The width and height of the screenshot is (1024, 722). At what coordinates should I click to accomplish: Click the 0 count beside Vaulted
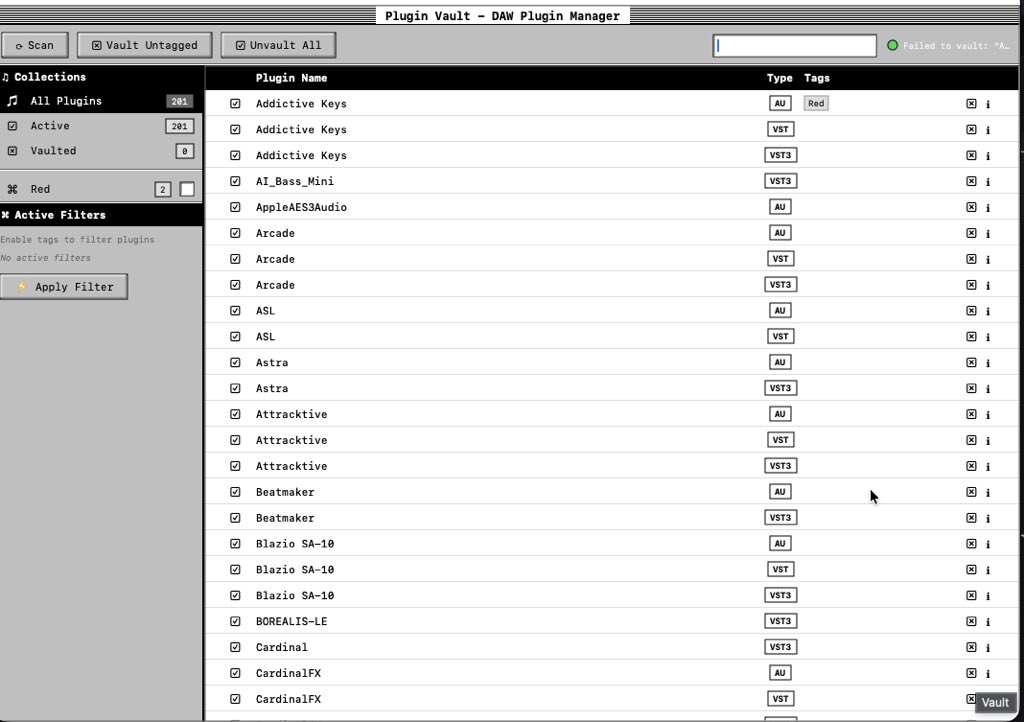point(185,151)
